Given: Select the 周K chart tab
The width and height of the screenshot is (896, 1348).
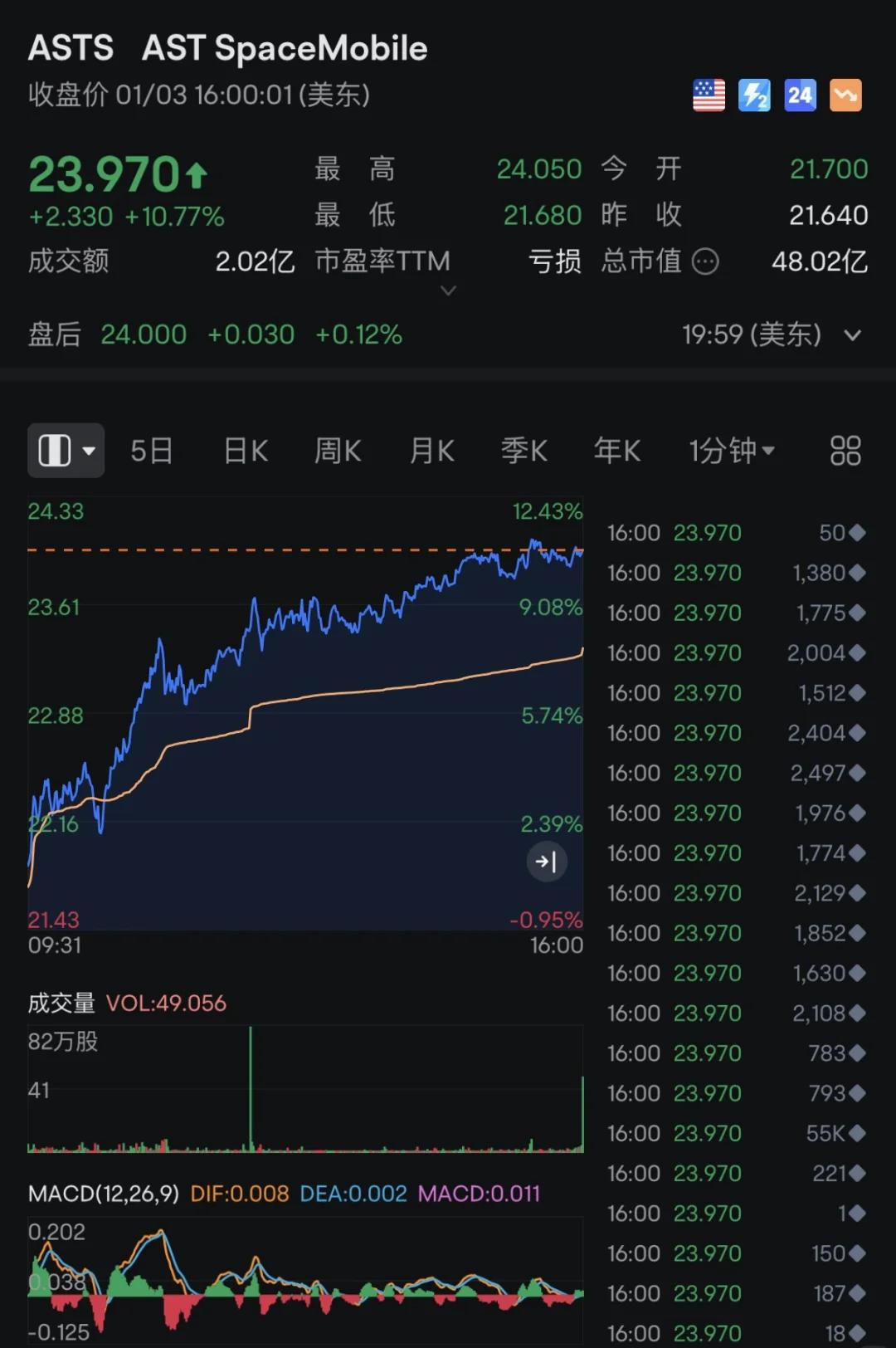Looking at the screenshot, I should coord(338,451).
